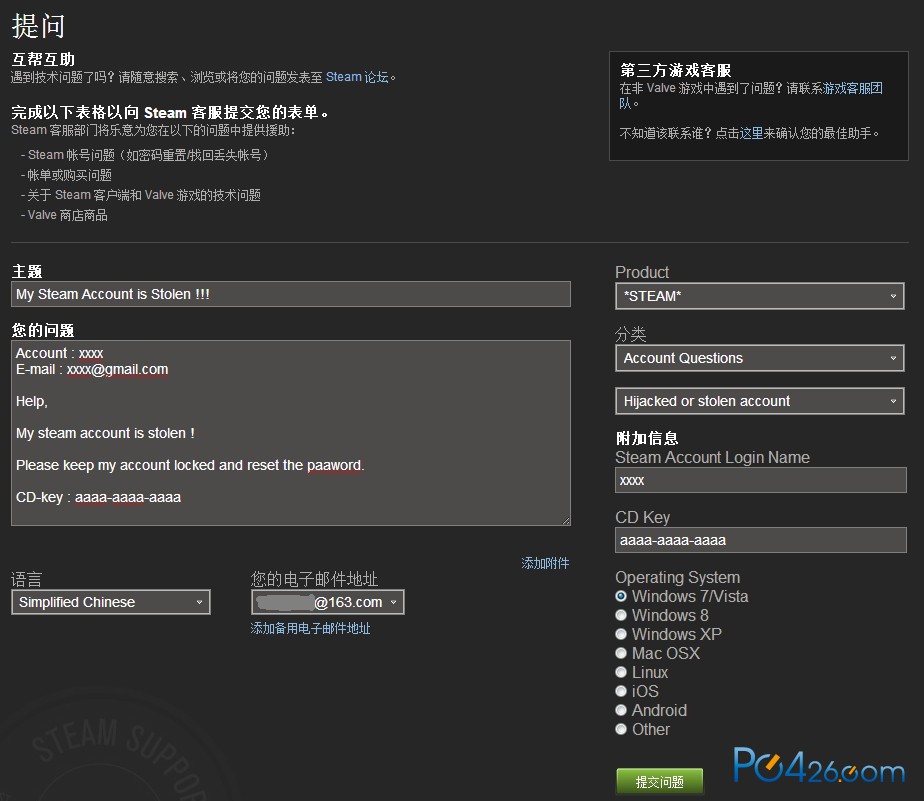Focus Steam Account Login Name field
This screenshot has width=924, height=801.
(x=761, y=480)
